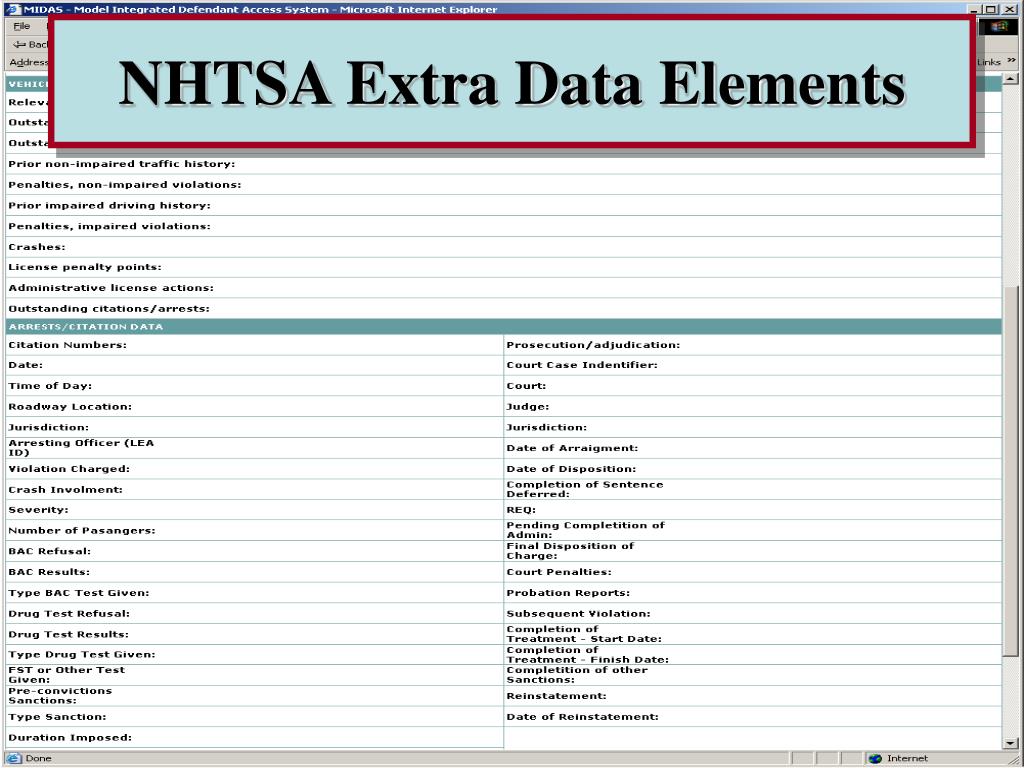Click the 'Pre-convictions Sanctions:' label

[x=59, y=696]
